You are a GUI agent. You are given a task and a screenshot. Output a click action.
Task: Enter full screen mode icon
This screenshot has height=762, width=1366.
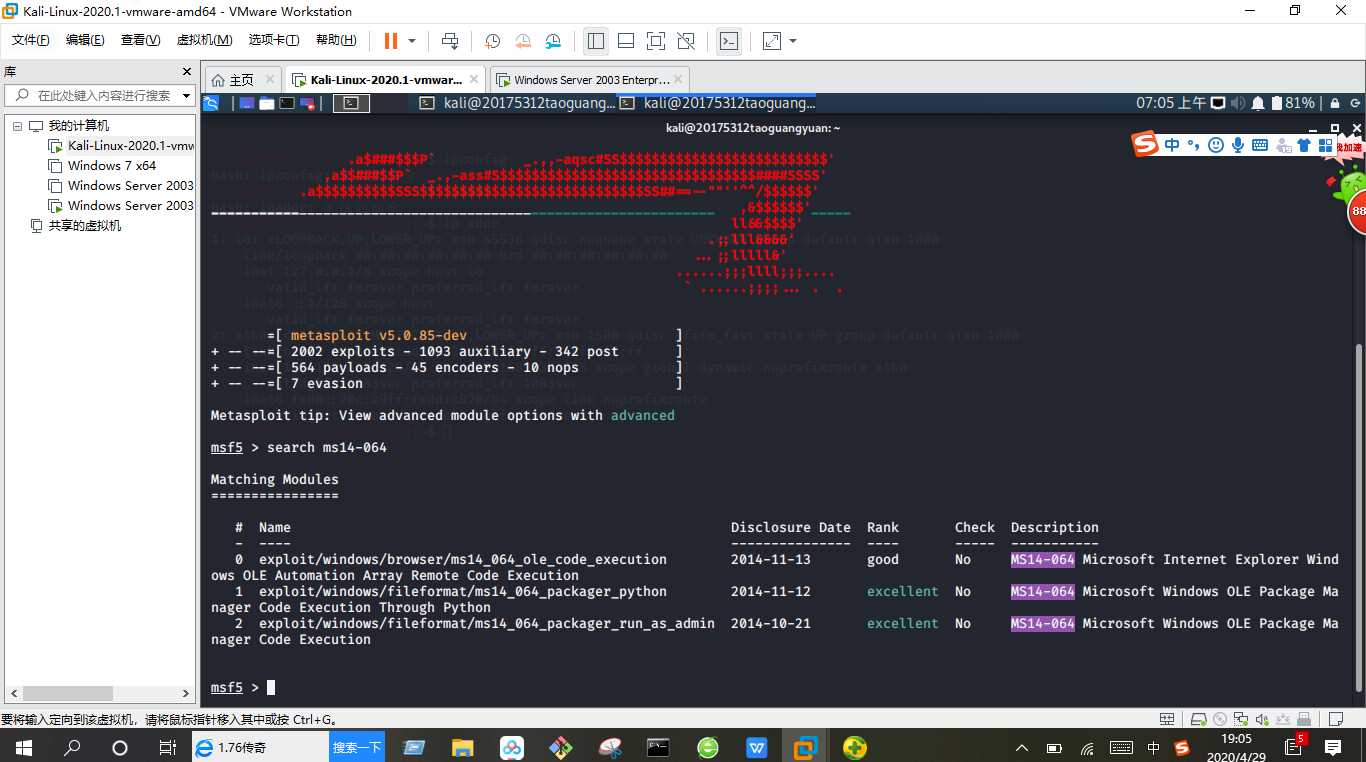point(656,41)
